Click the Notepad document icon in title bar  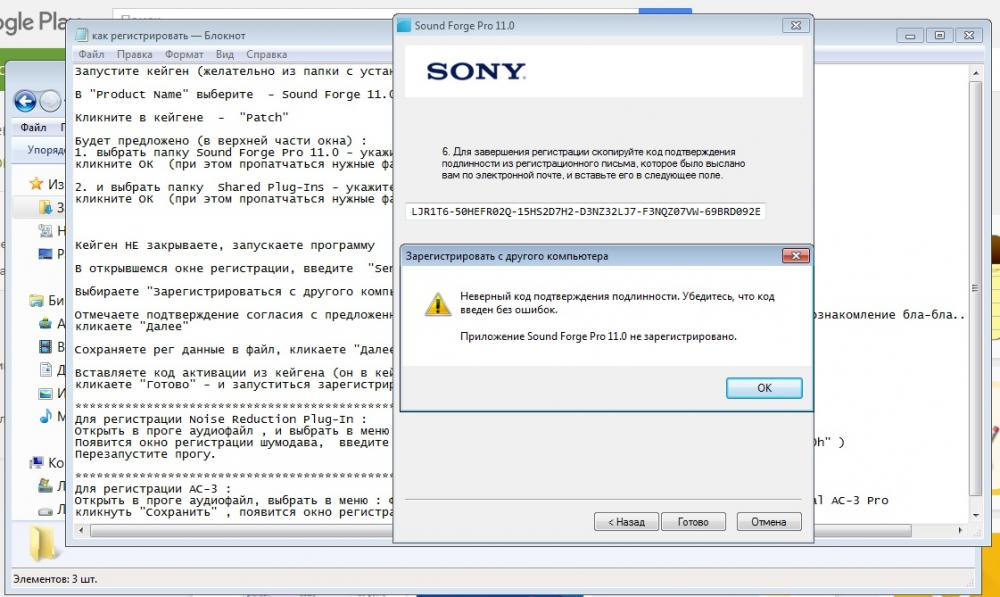pyautogui.click(x=83, y=36)
